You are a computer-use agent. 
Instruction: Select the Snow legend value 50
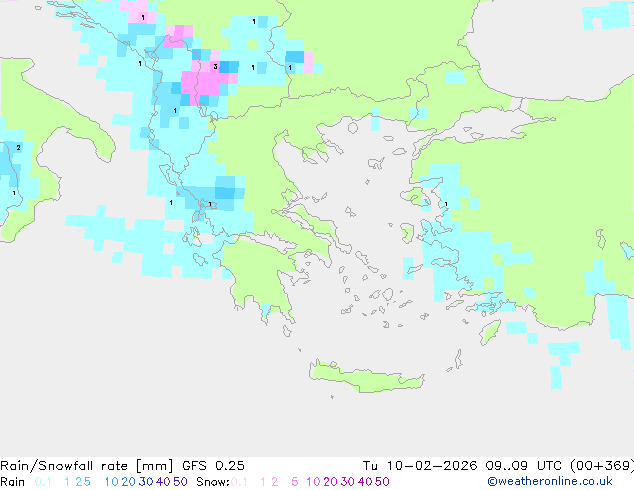(383, 482)
